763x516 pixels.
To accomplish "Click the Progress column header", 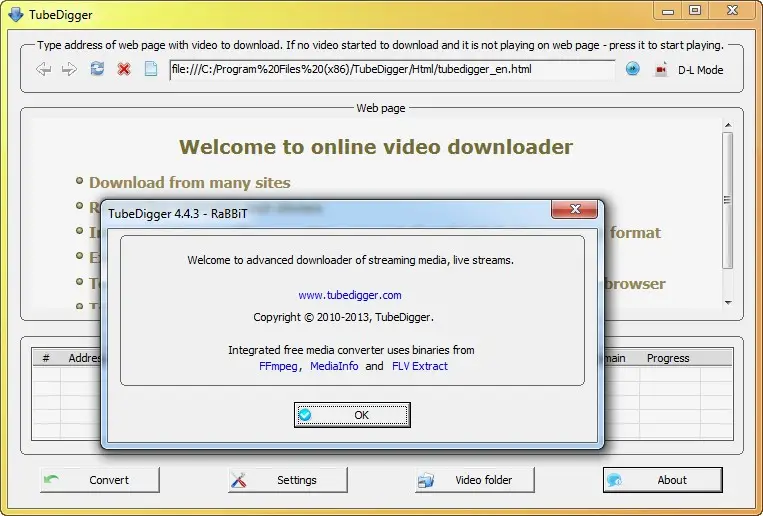I will [668, 358].
